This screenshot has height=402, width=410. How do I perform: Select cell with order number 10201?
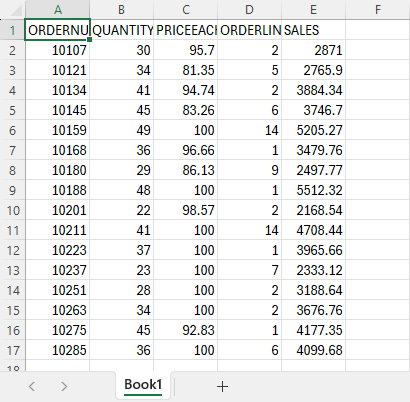58,210
